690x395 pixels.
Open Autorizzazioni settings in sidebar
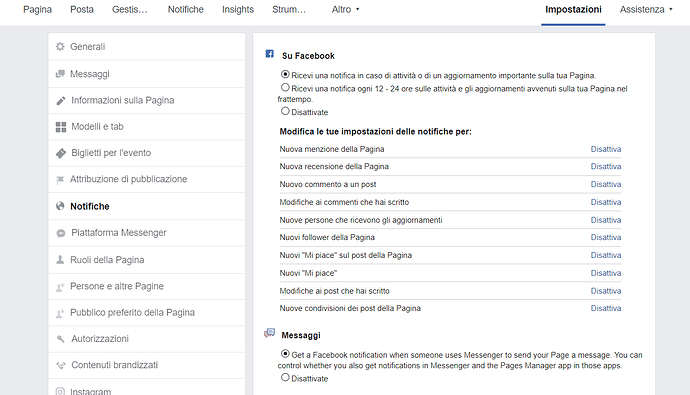coord(147,339)
